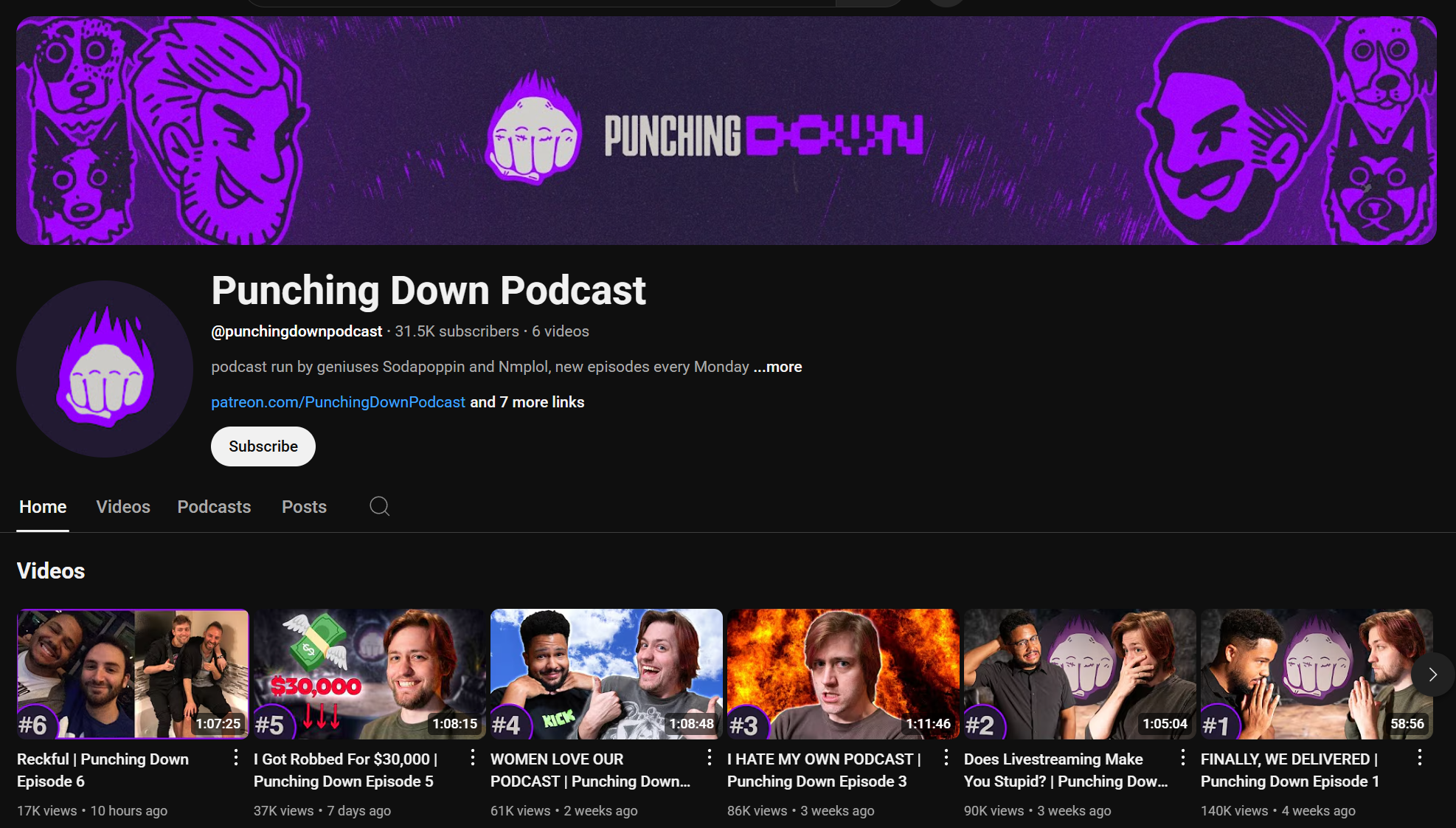Open more options for WOMEN LOVE OUR PODCAST
This screenshot has height=828, width=1456.
click(x=709, y=757)
